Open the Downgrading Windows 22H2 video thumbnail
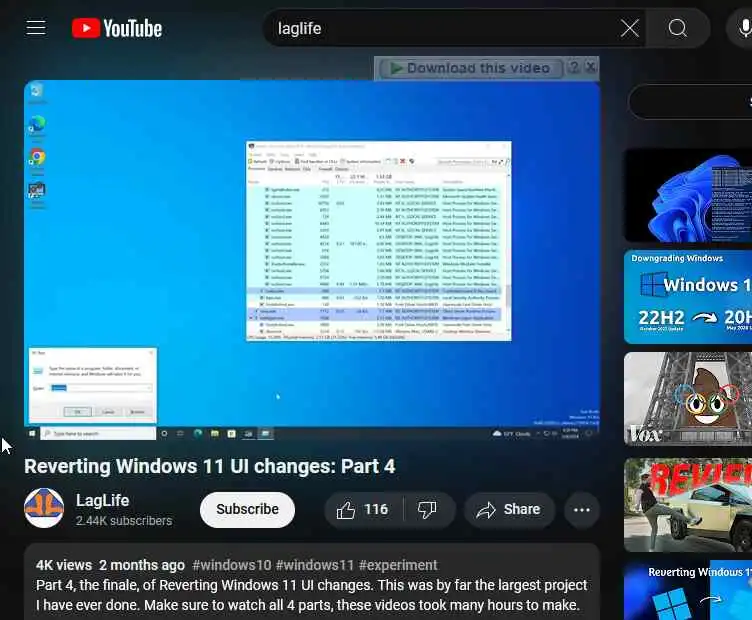 coord(688,297)
